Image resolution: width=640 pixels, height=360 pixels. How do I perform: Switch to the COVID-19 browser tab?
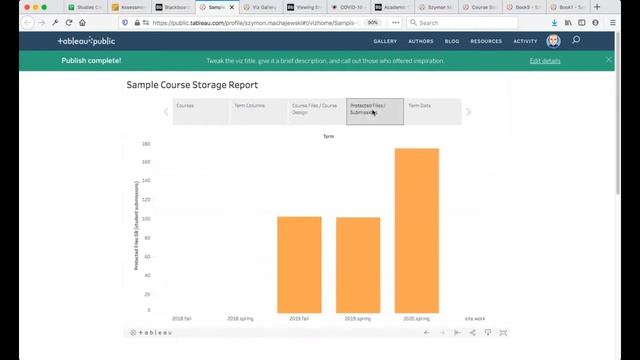(348, 7)
